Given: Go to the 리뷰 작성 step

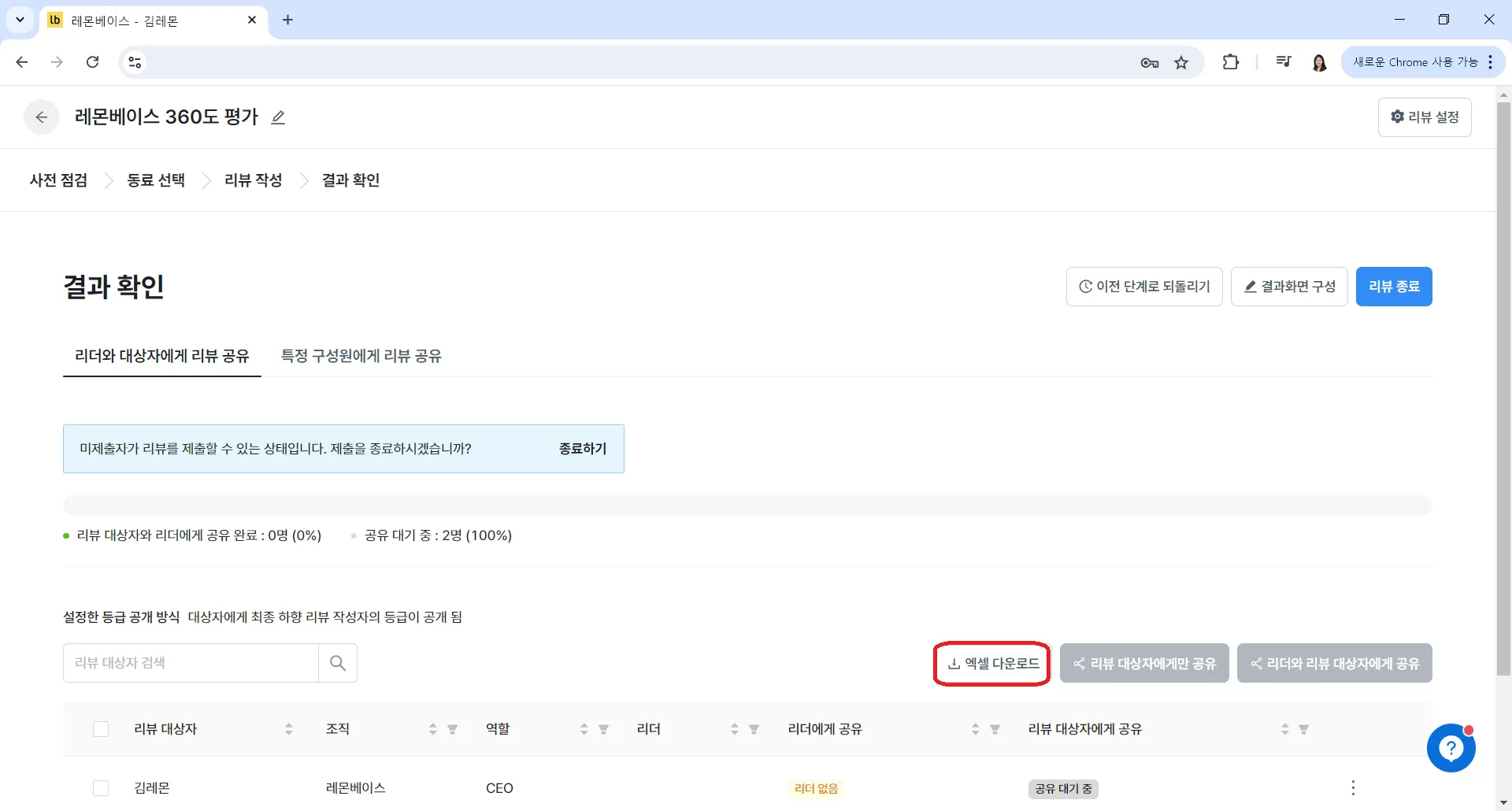Looking at the screenshot, I should tap(254, 180).
